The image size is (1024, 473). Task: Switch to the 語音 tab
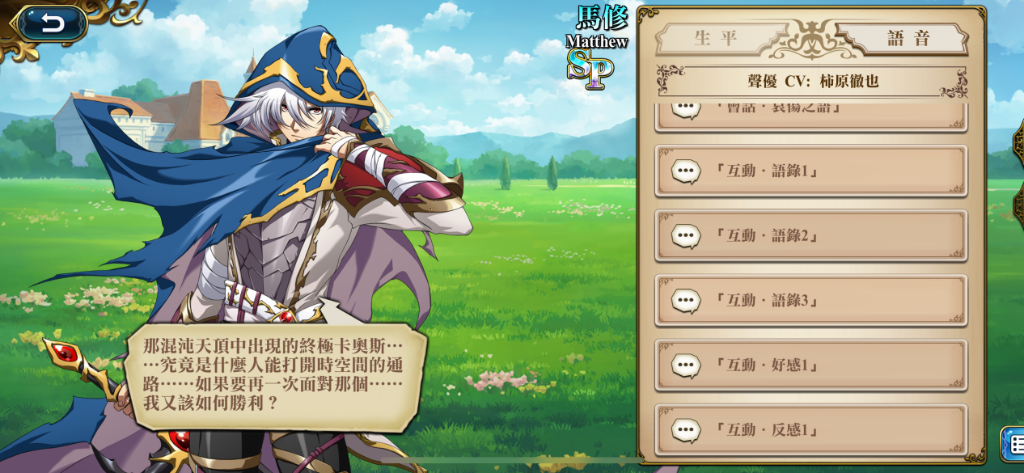pyautogui.click(x=903, y=38)
